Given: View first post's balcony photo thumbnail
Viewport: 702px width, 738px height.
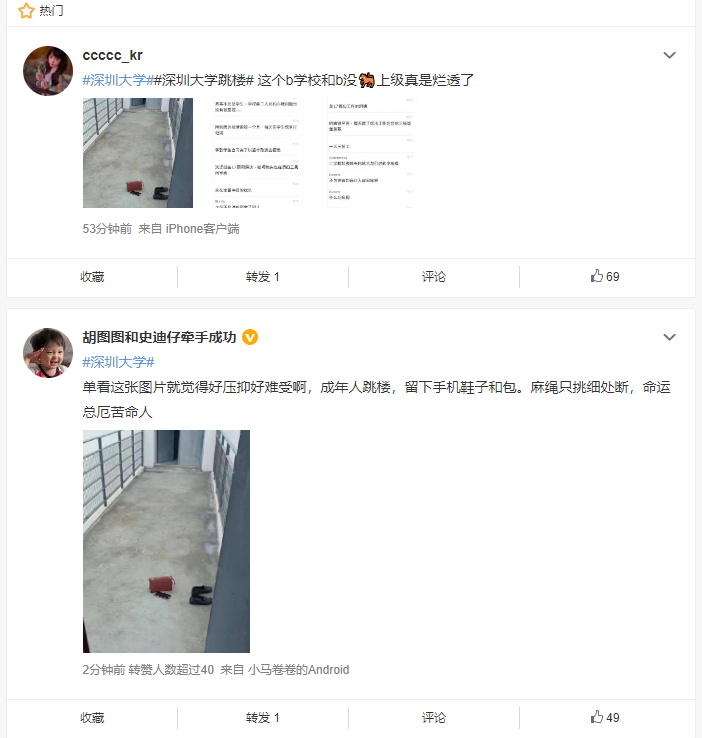Looking at the screenshot, I should pyautogui.click(x=138, y=152).
